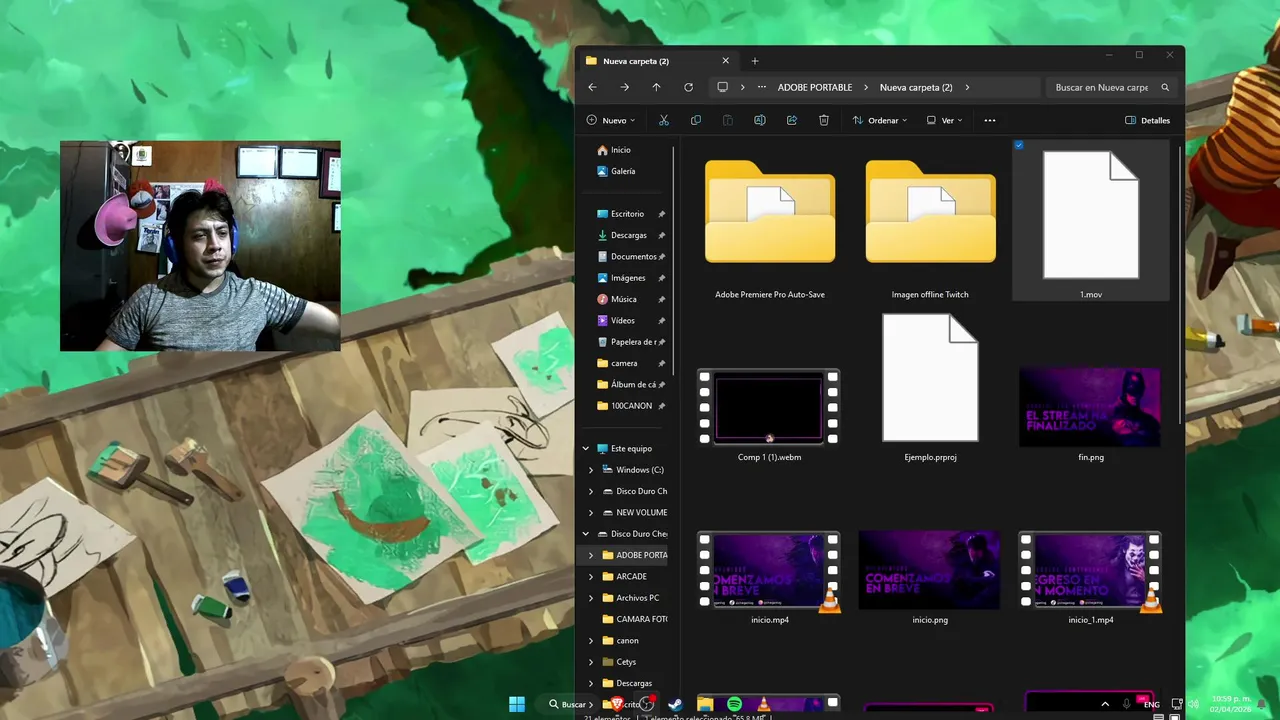
Task: Click the microphone tray icon
Action: (x=1127, y=704)
